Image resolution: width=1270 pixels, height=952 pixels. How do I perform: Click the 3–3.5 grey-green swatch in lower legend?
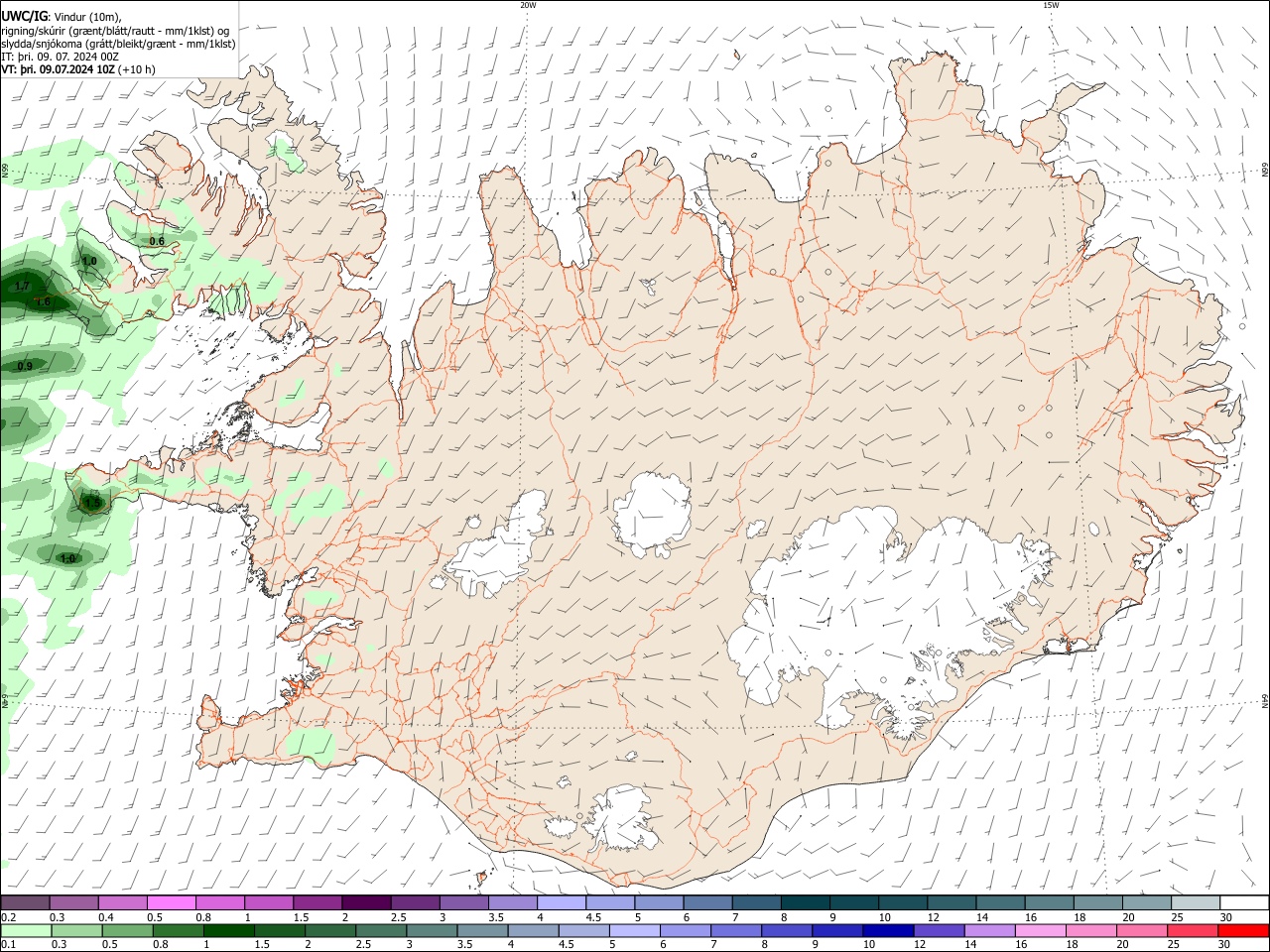(432, 930)
